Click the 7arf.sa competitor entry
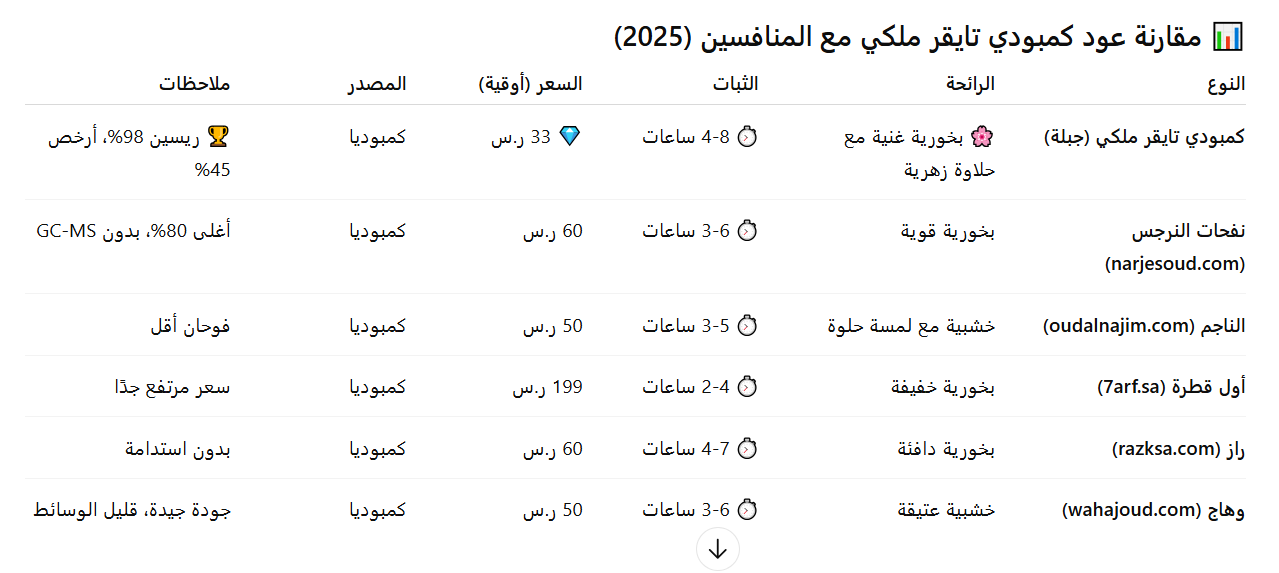This screenshot has height=573, width=1279. (1168, 386)
